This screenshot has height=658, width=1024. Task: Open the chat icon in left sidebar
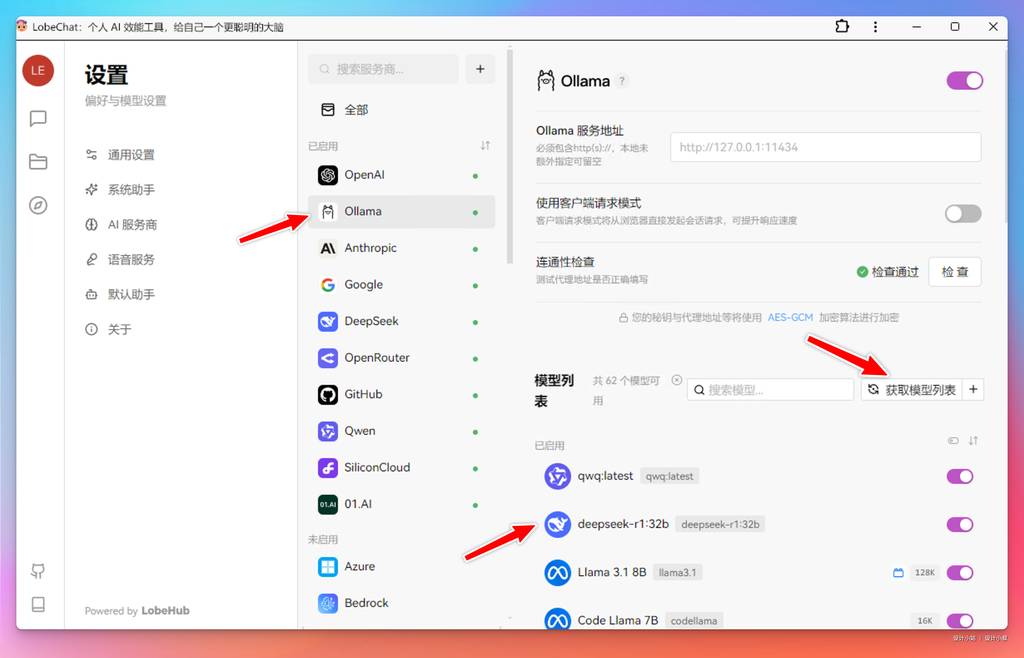click(x=38, y=119)
